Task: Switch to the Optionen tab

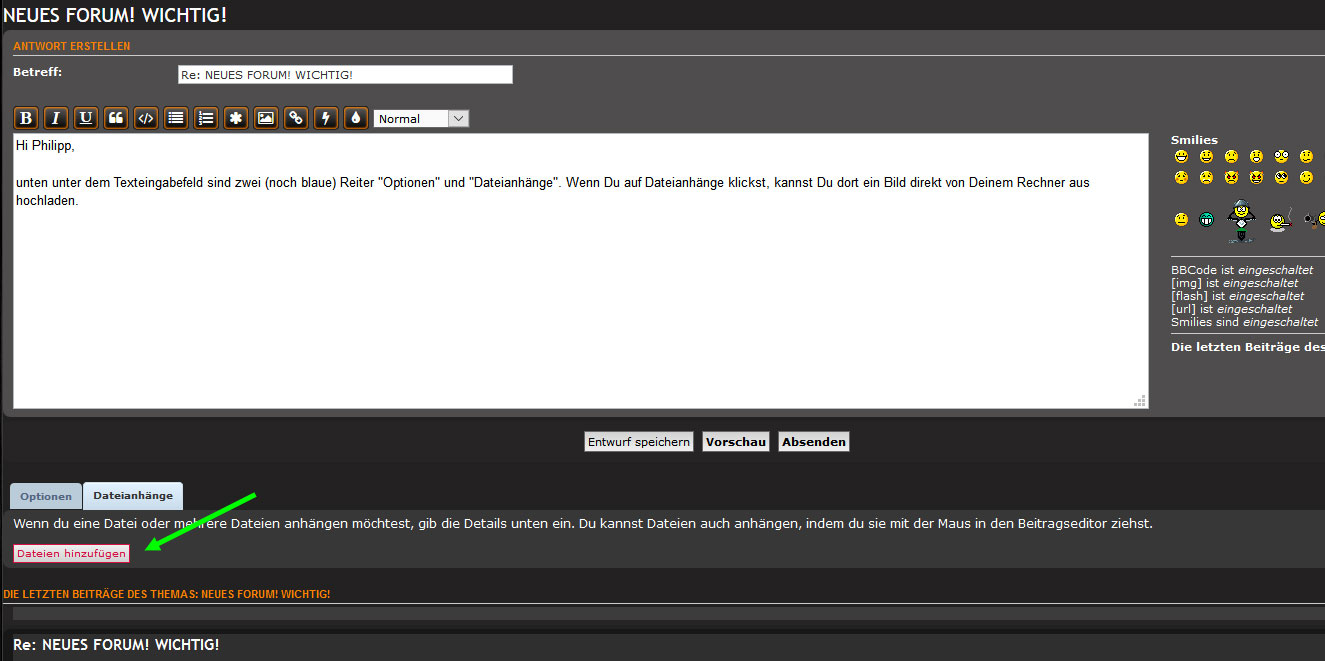Action: (46, 497)
